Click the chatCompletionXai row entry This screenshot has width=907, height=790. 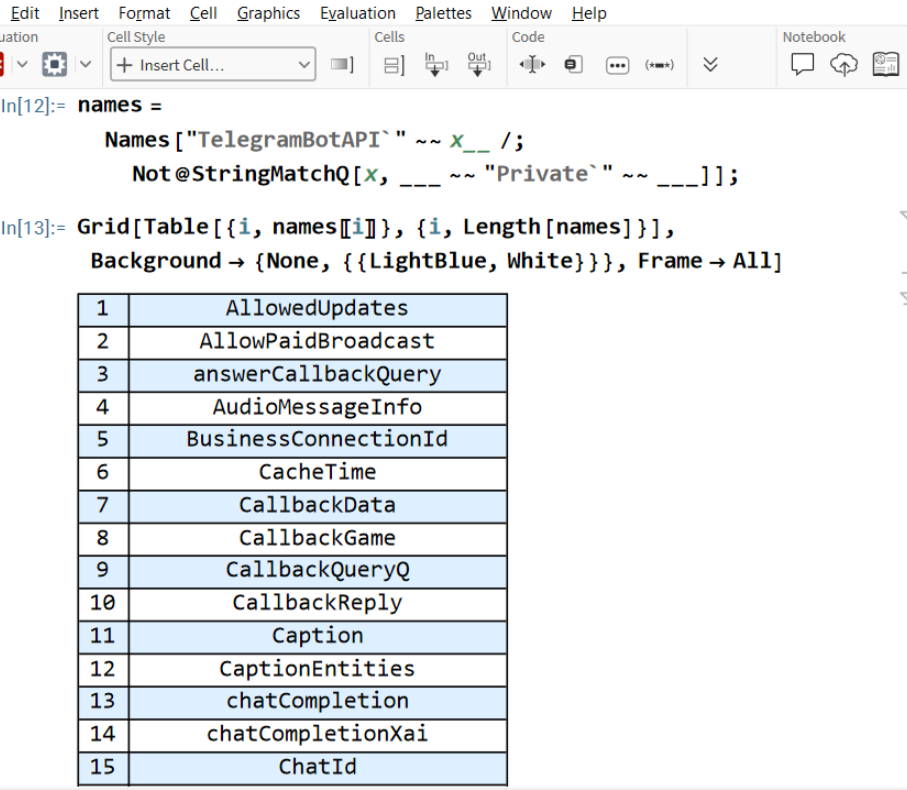coord(317,734)
